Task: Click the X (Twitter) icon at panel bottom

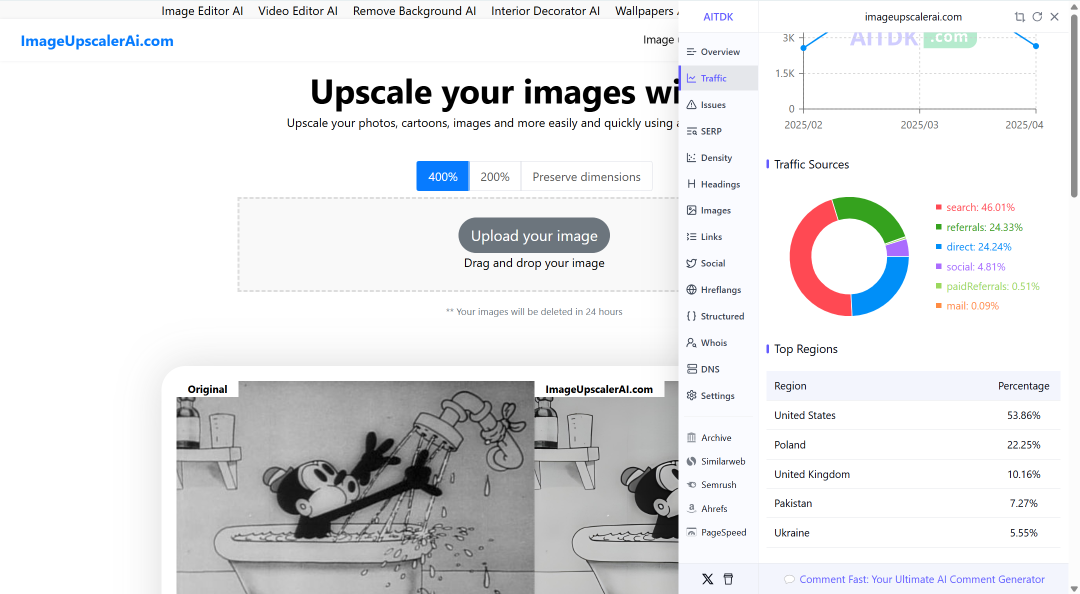Action: point(707,579)
